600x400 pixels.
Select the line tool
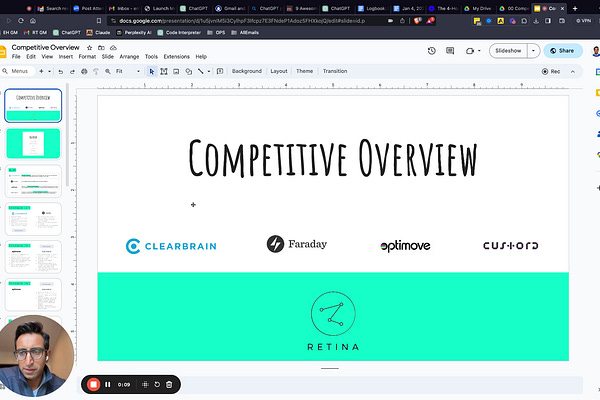pyautogui.click(x=201, y=71)
